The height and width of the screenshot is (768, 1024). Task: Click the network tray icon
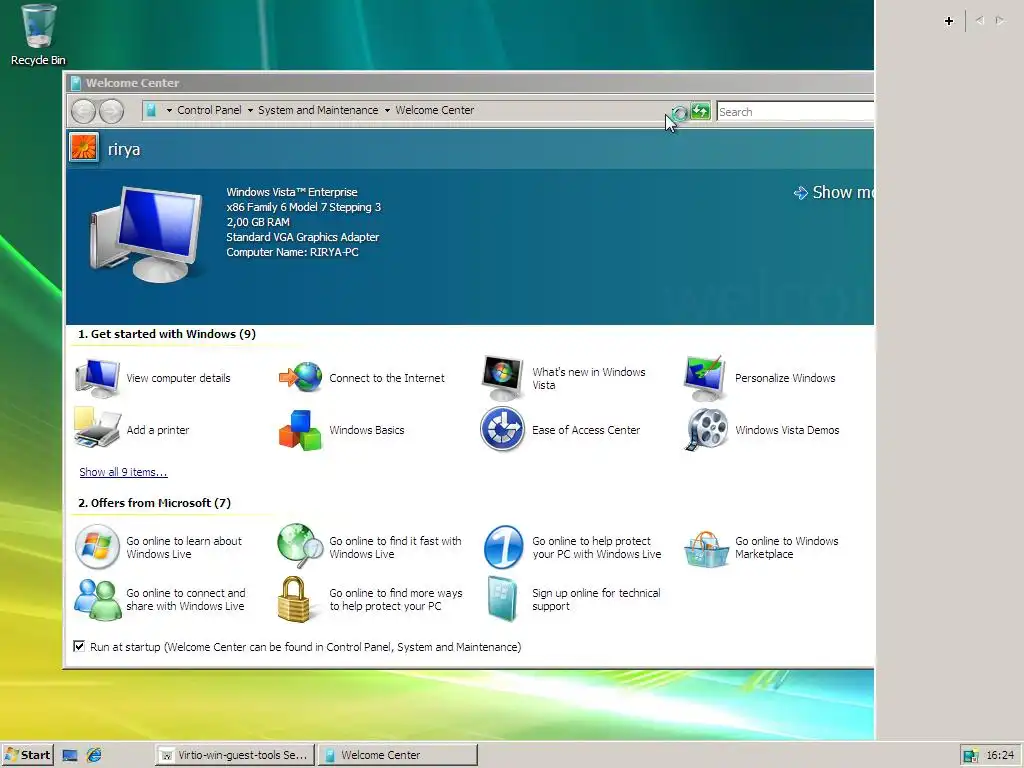970,756
